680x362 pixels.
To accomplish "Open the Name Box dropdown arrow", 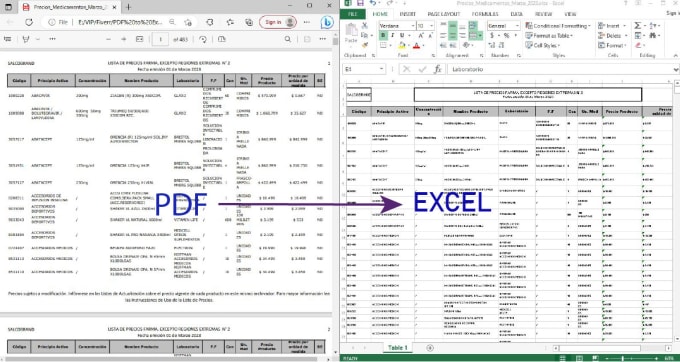I will 382,69.
